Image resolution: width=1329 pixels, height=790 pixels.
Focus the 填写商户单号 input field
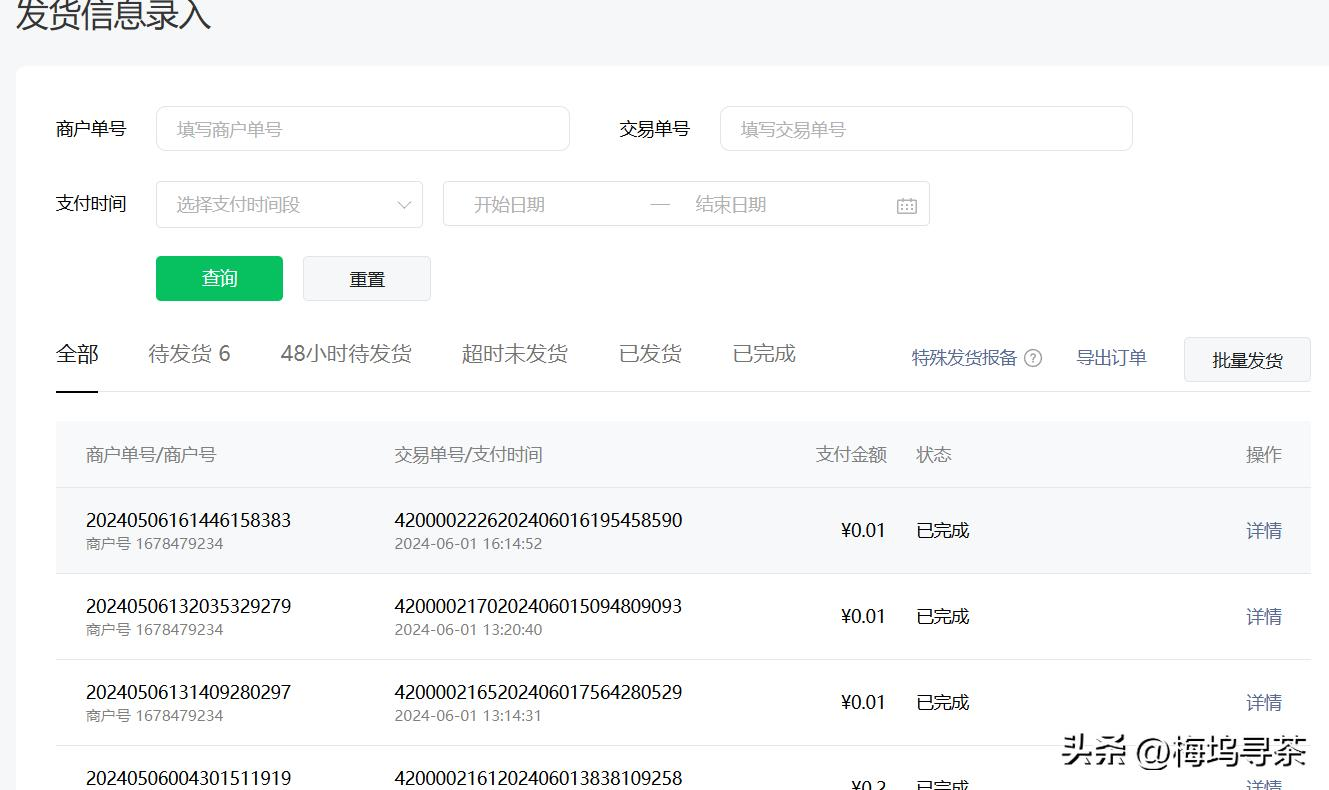(362, 129)
